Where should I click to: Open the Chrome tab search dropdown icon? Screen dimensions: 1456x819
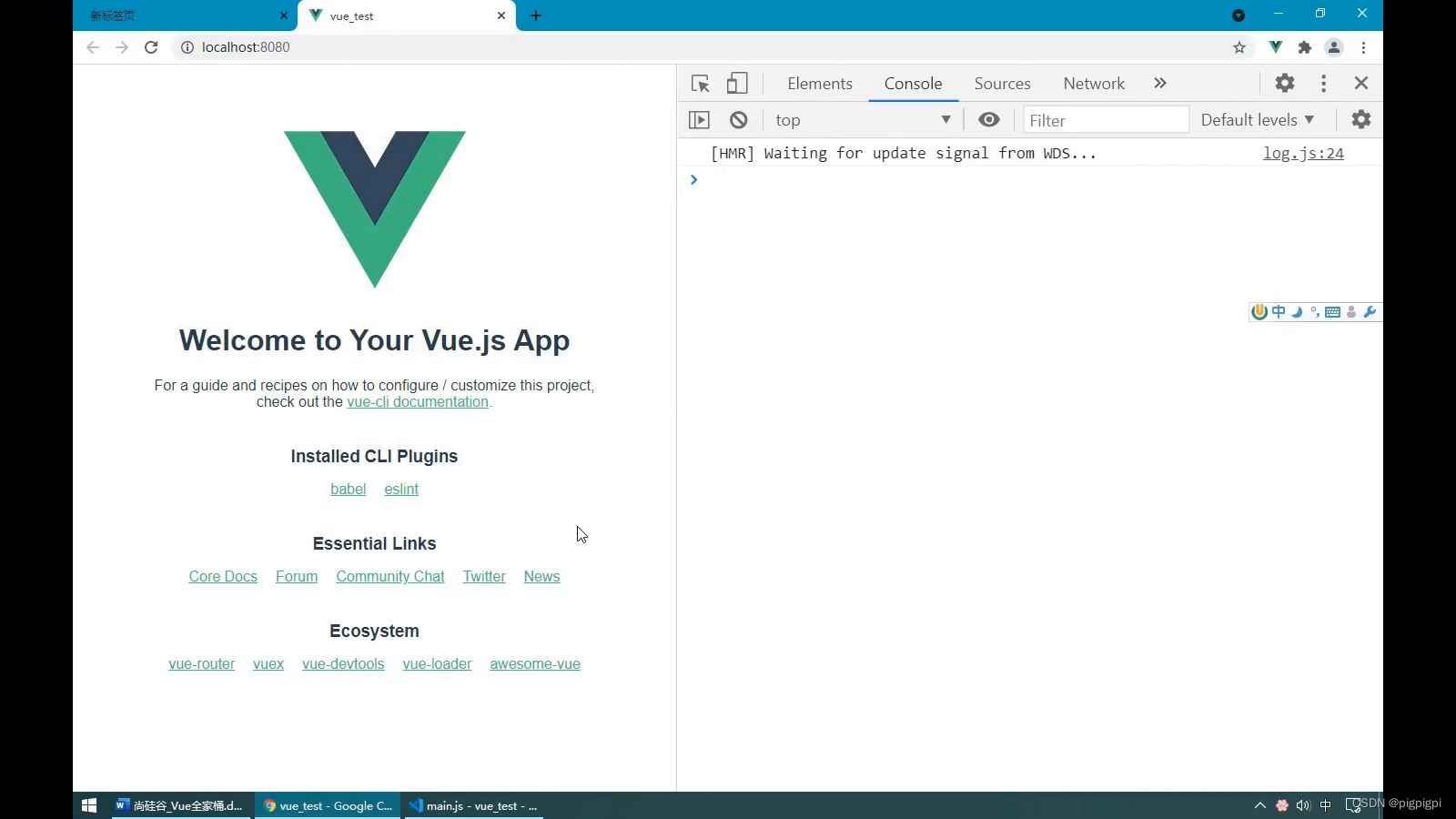coord(1239,15)
